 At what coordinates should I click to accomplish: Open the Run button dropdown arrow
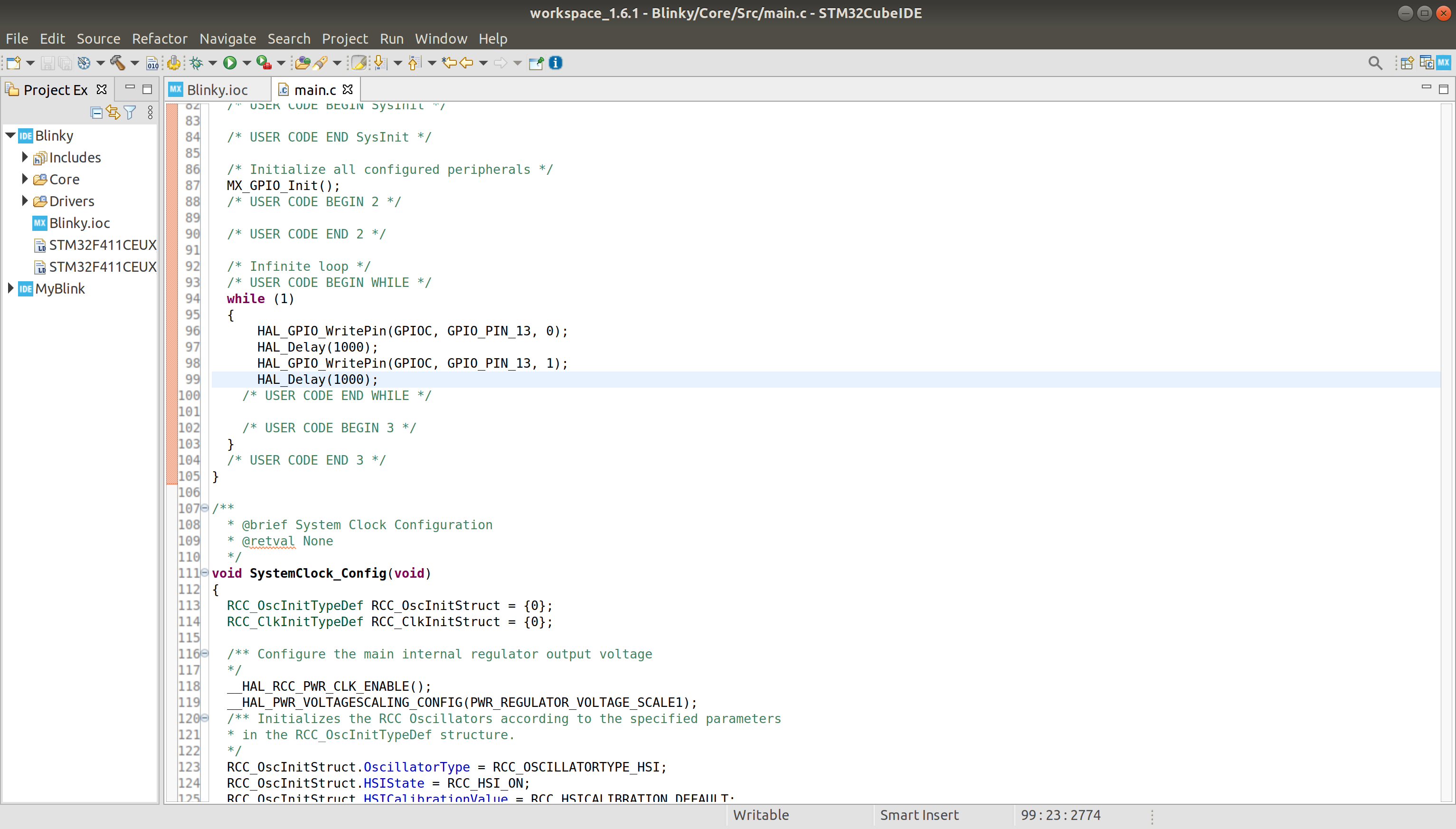click(x=247, y=63)
